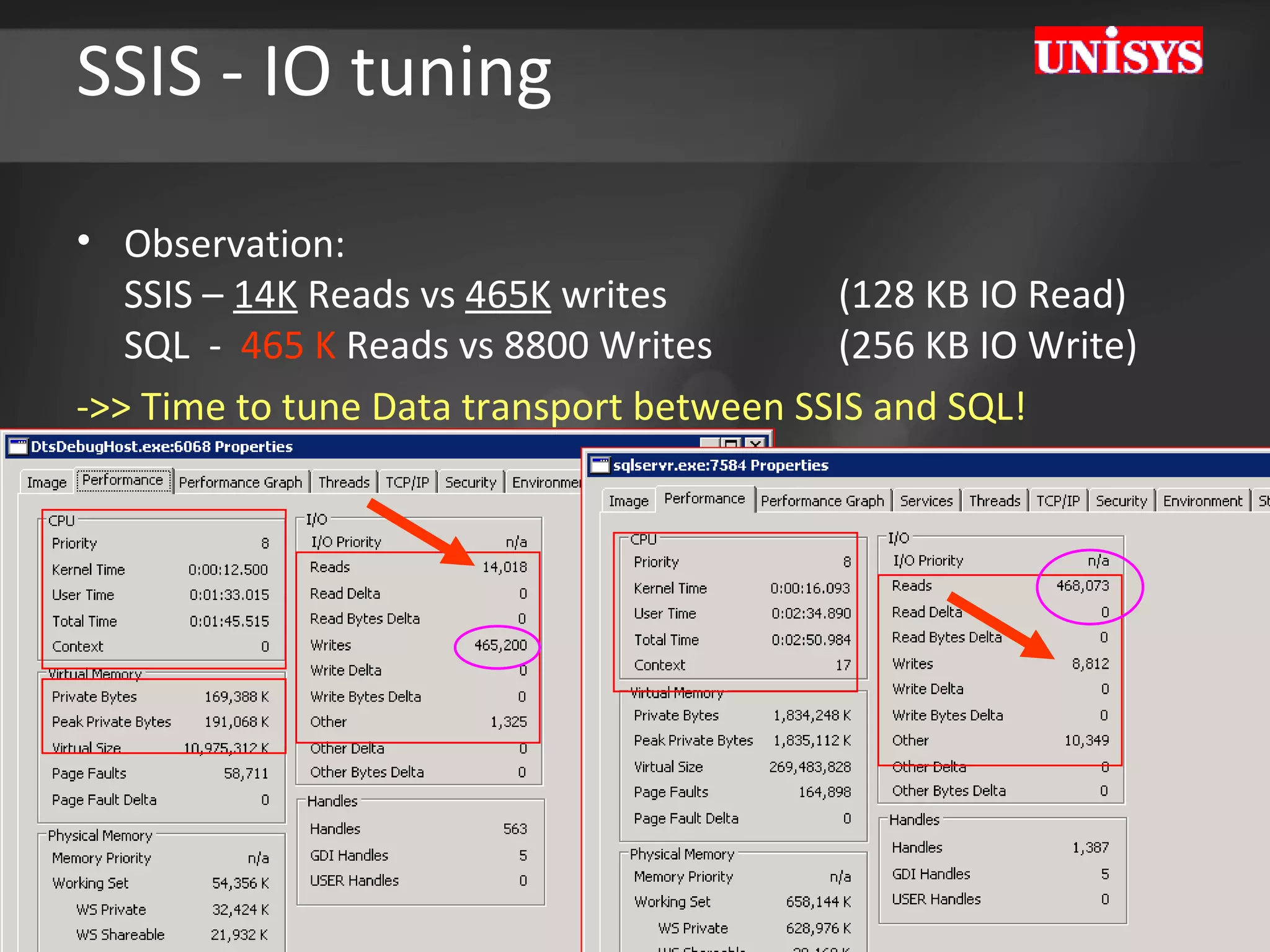Click sqlservr Peak Private Bytes 1,835,112 K
This screenshot has height=952, width=1270.
tap(812, 741)
